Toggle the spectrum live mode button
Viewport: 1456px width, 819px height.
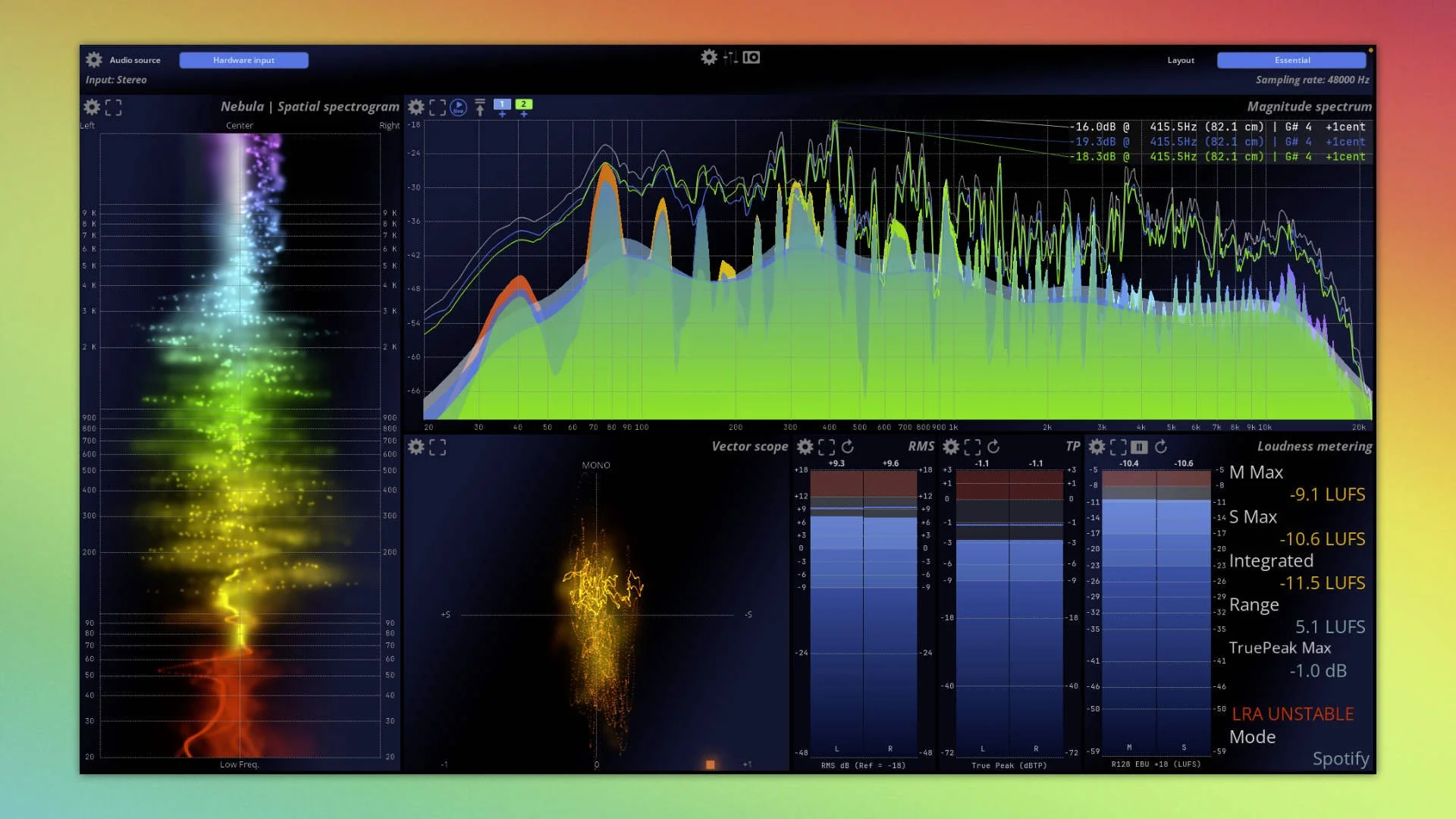[458, 107]
